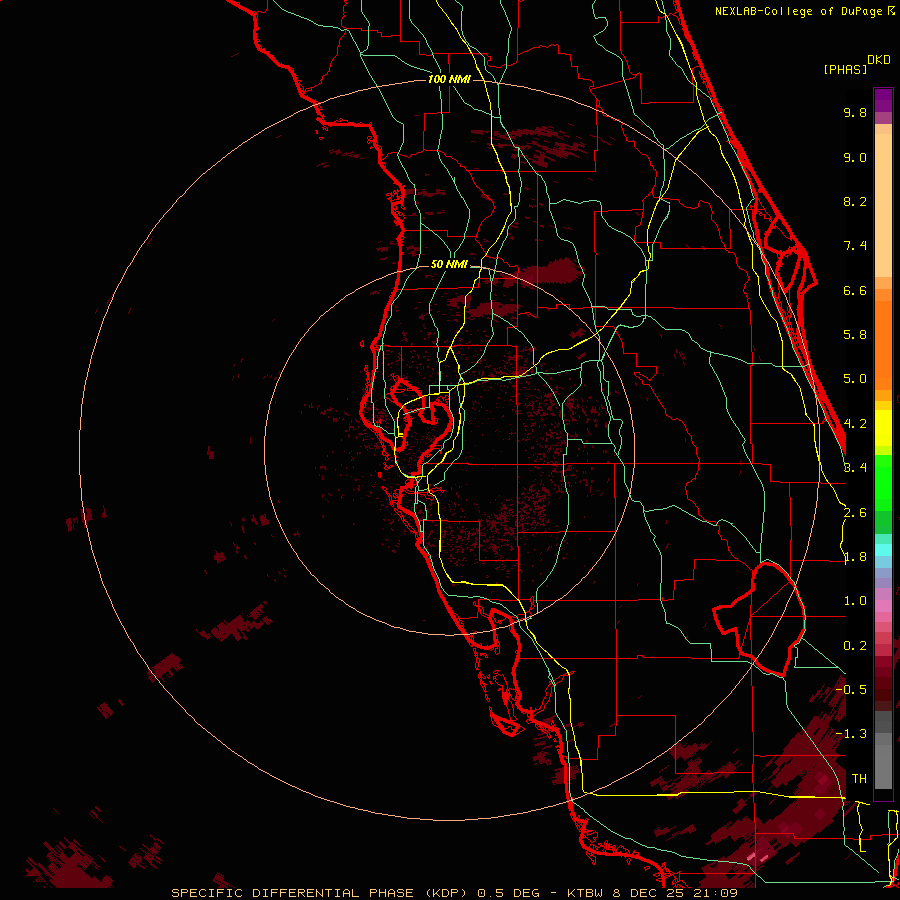Click the 100 NMI range ring label
Screen dimensions: 900x900
point(449,79)
